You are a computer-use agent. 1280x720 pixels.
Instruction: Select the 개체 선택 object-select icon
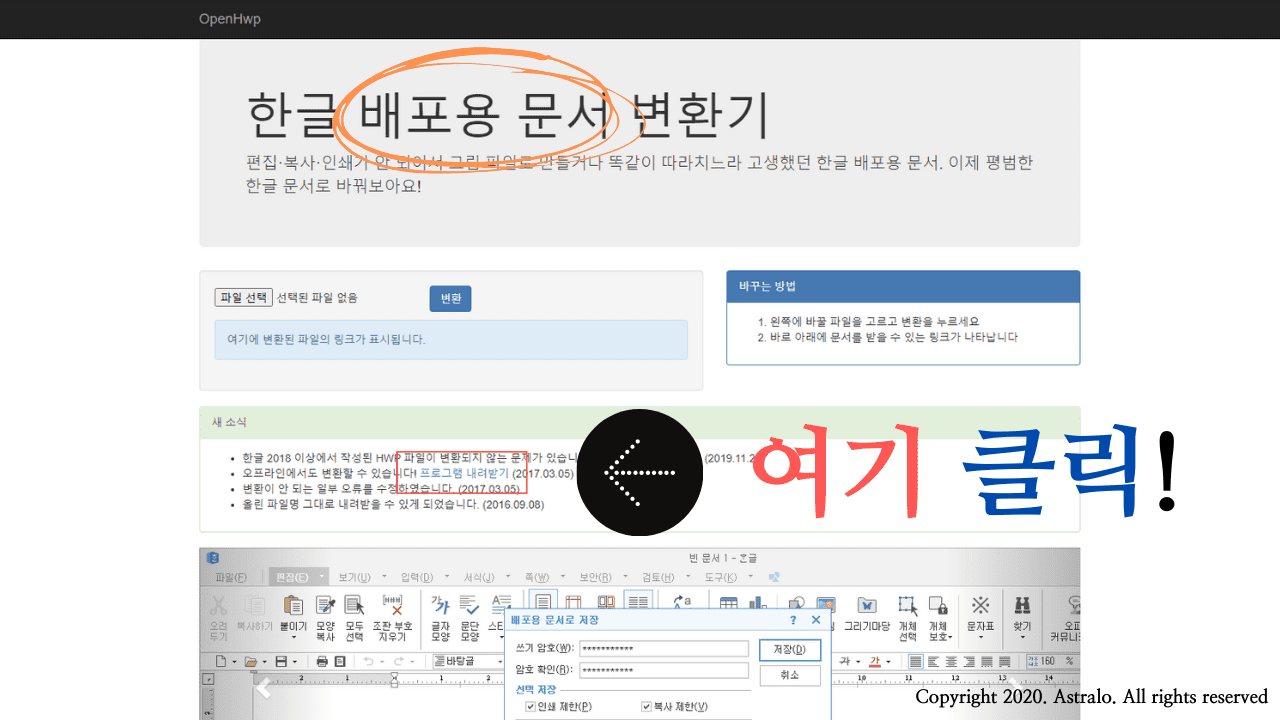pyautogui.click(x=907, y=605)
